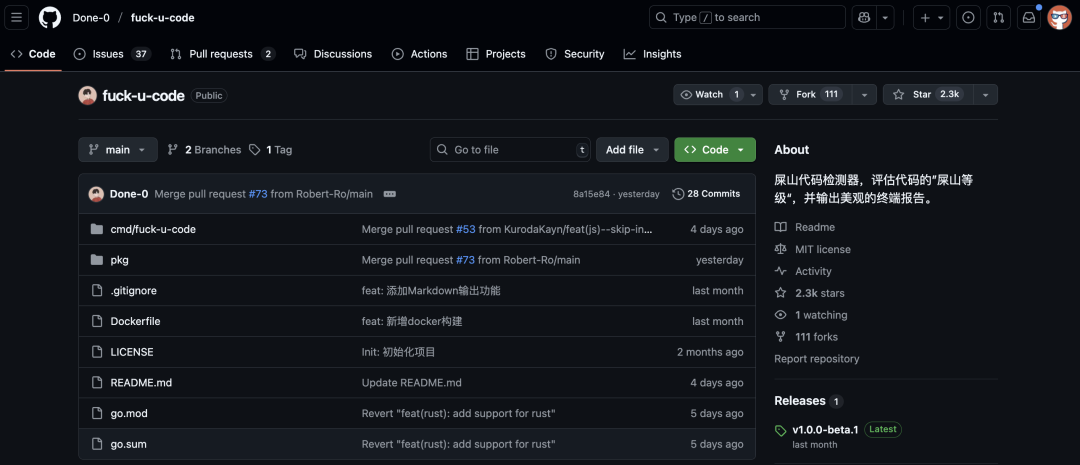Expand commit message details ellipsis
The height and width of the screenshot is (465, 1080).
click(389, 194)
